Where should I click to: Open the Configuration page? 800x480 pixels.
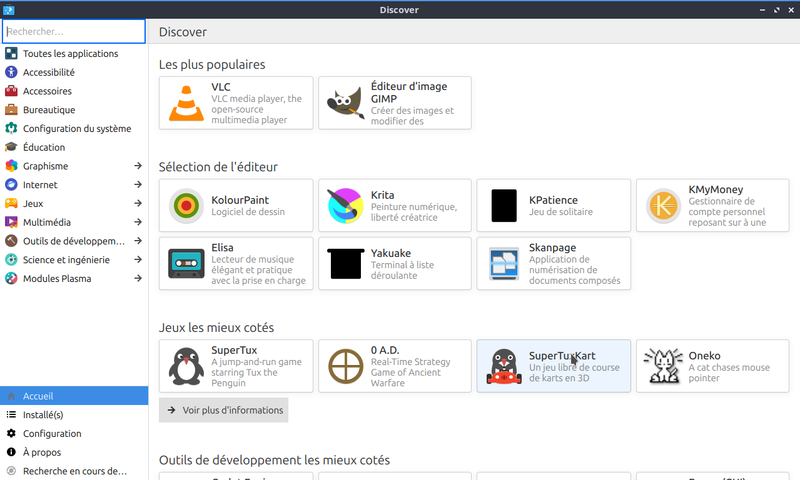pos(74,433)
